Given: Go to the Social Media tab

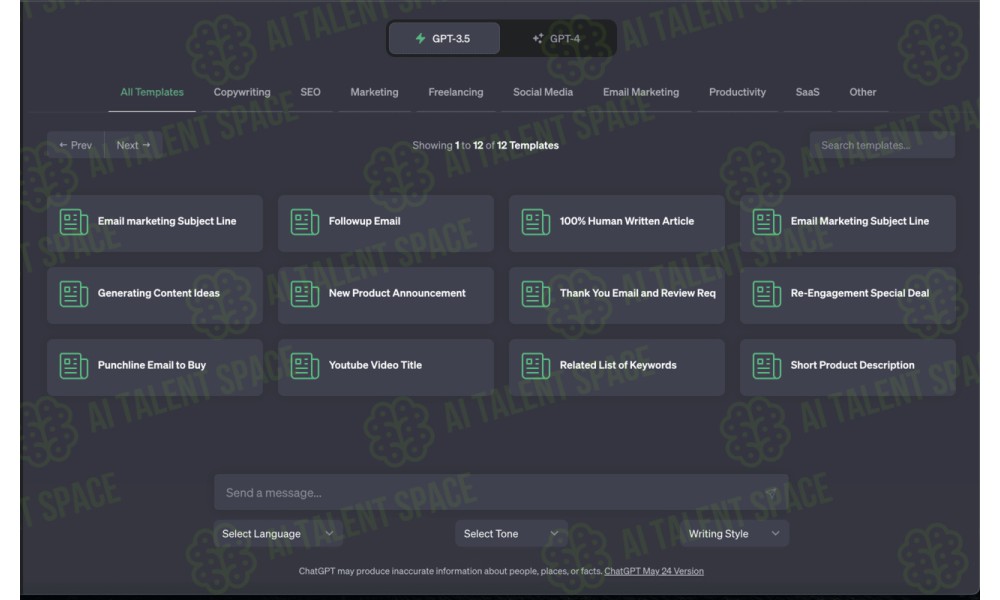Looking at the screenshot, I should (543, 92).
